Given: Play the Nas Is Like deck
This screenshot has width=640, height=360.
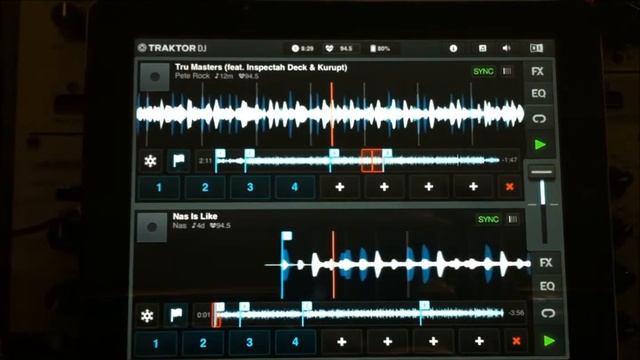Looking at the screenshot, I should [549, 341].
